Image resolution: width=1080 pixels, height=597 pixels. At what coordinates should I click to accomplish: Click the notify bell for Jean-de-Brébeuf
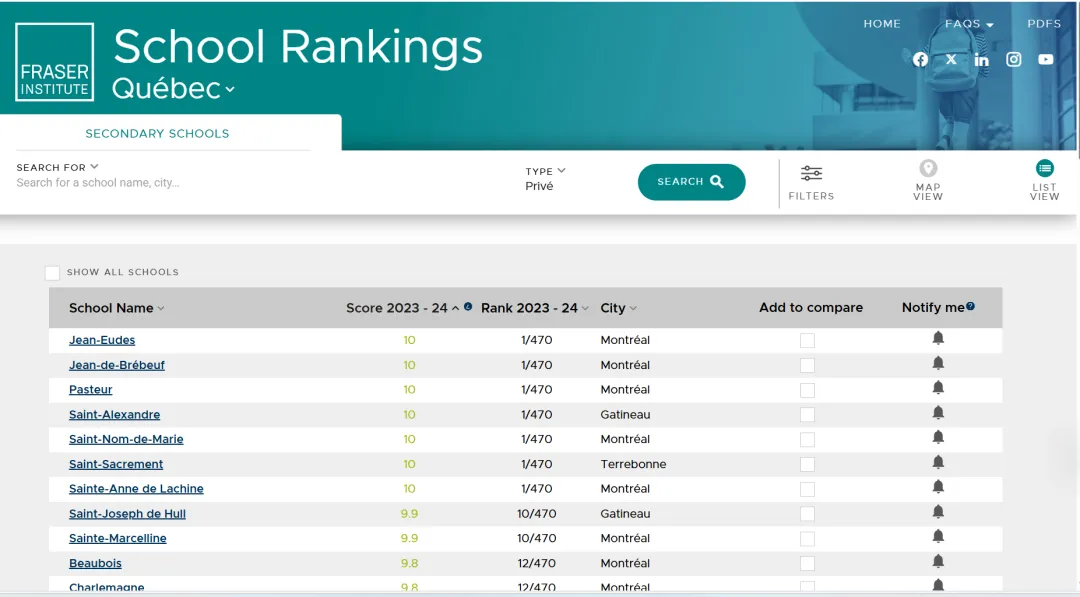(x=938, y=363)
